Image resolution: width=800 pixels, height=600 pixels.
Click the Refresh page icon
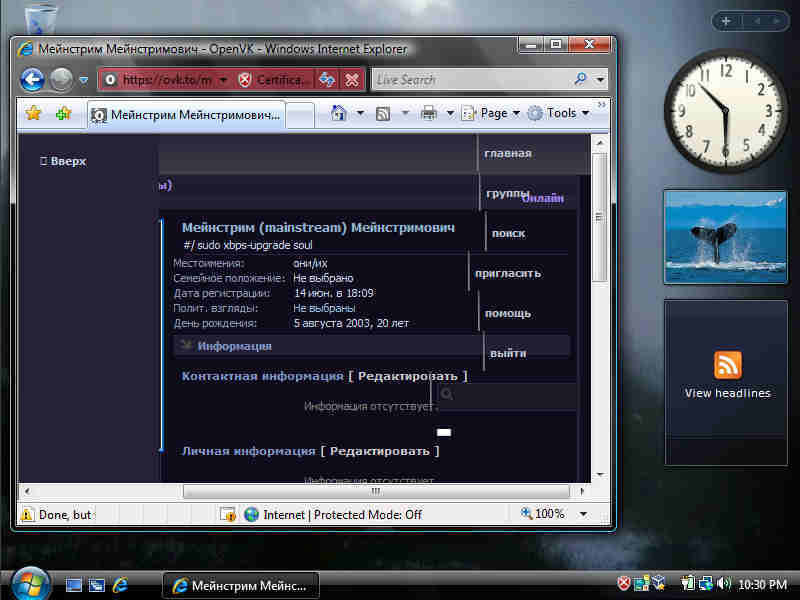tap(327, 79)
